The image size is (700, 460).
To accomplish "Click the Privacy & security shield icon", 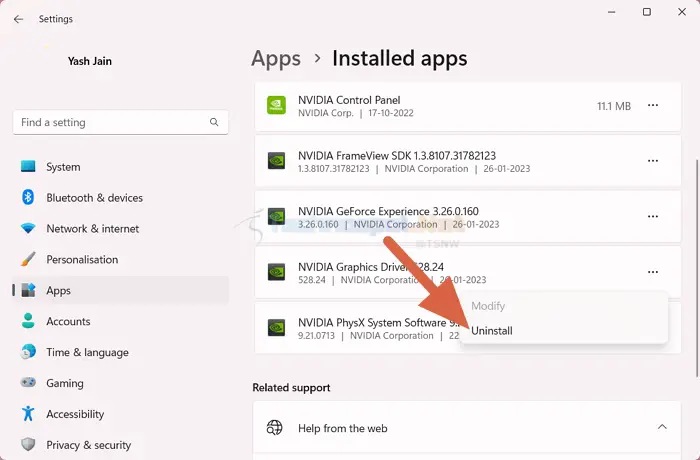I will coord(28,444).
